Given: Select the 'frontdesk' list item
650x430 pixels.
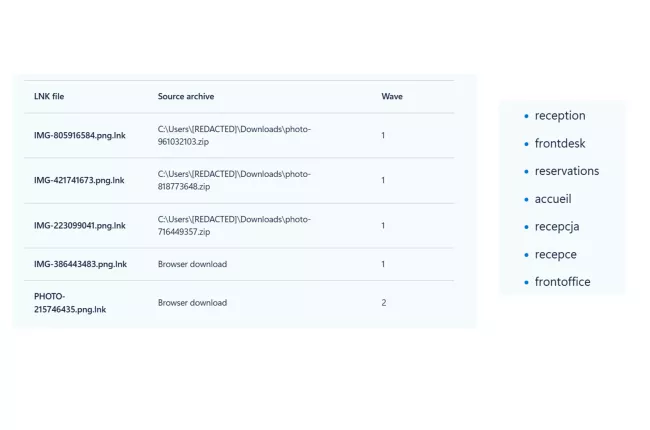Looking at the screenshot, I should pos(560,143).
